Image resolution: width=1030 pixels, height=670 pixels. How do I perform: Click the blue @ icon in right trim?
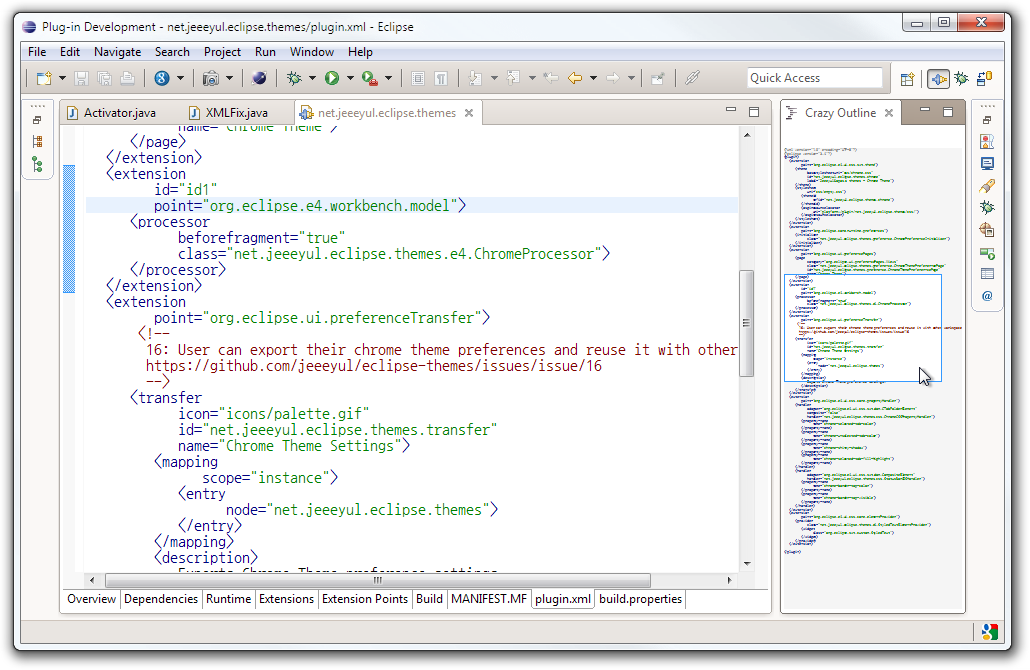point(987,296)
